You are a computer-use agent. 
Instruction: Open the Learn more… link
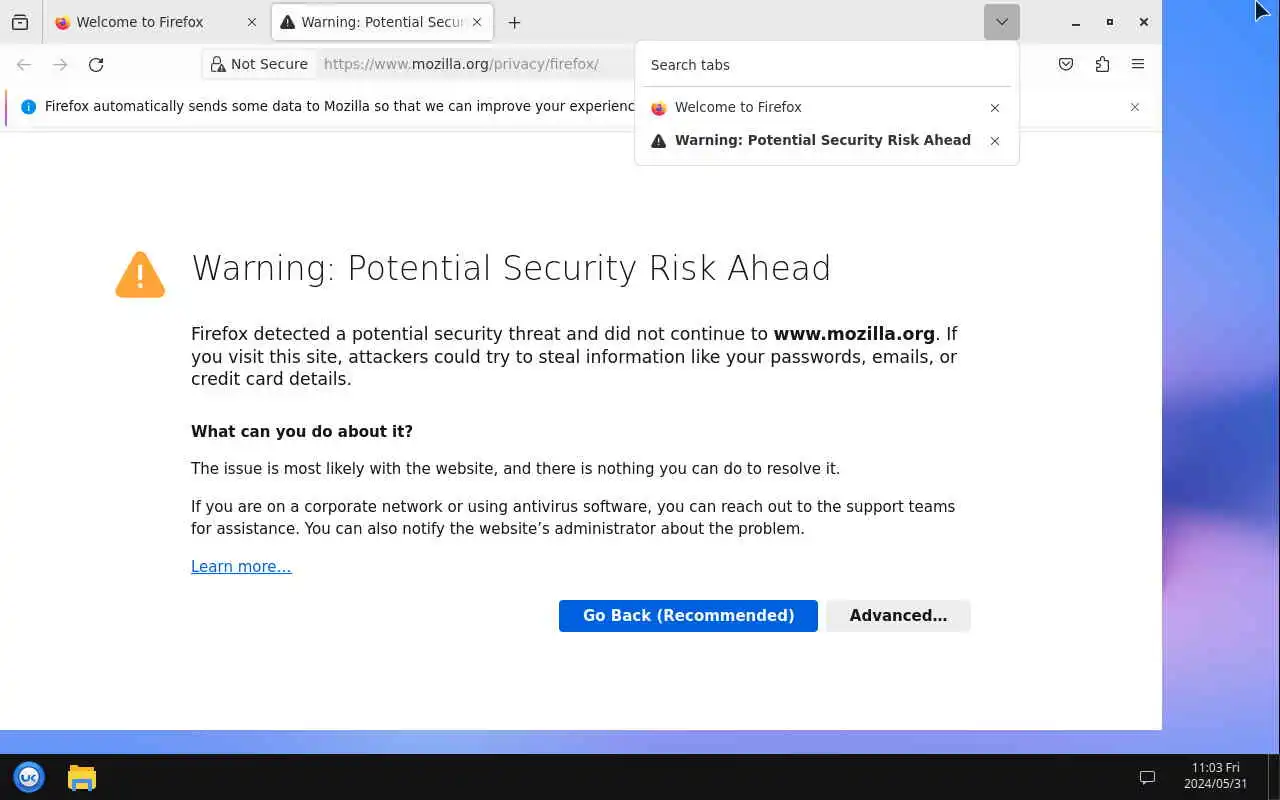pyautogui.click(x=241, y=567)
